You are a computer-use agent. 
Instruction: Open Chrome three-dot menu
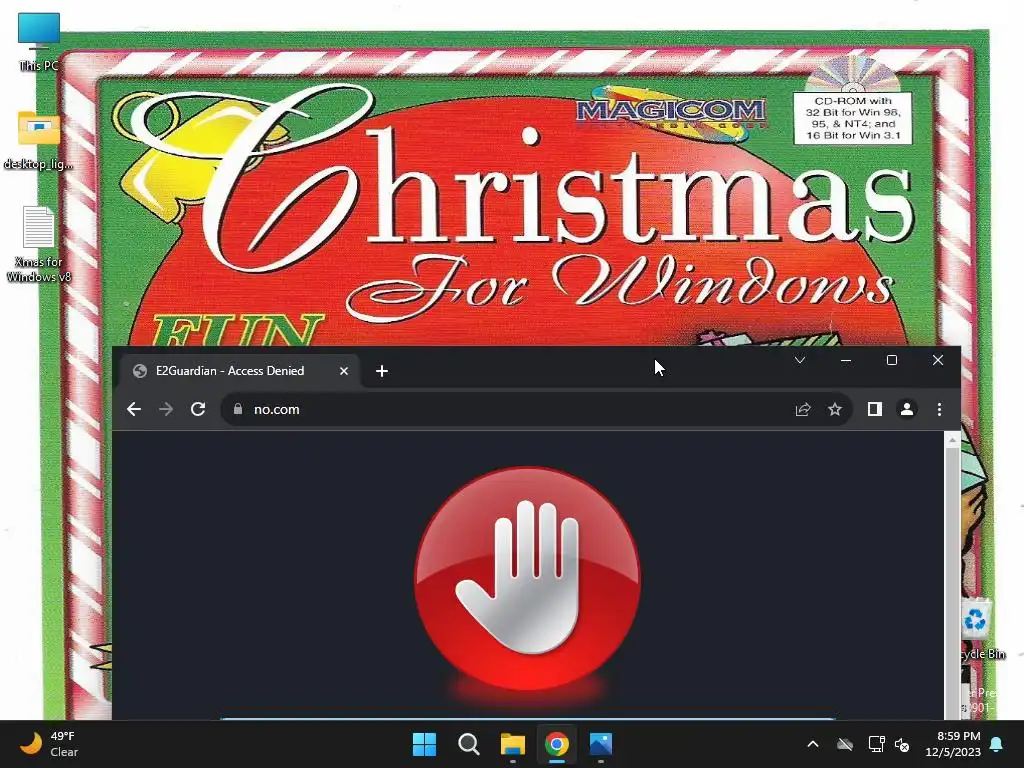pyautogui.click(x=939, y=409)
